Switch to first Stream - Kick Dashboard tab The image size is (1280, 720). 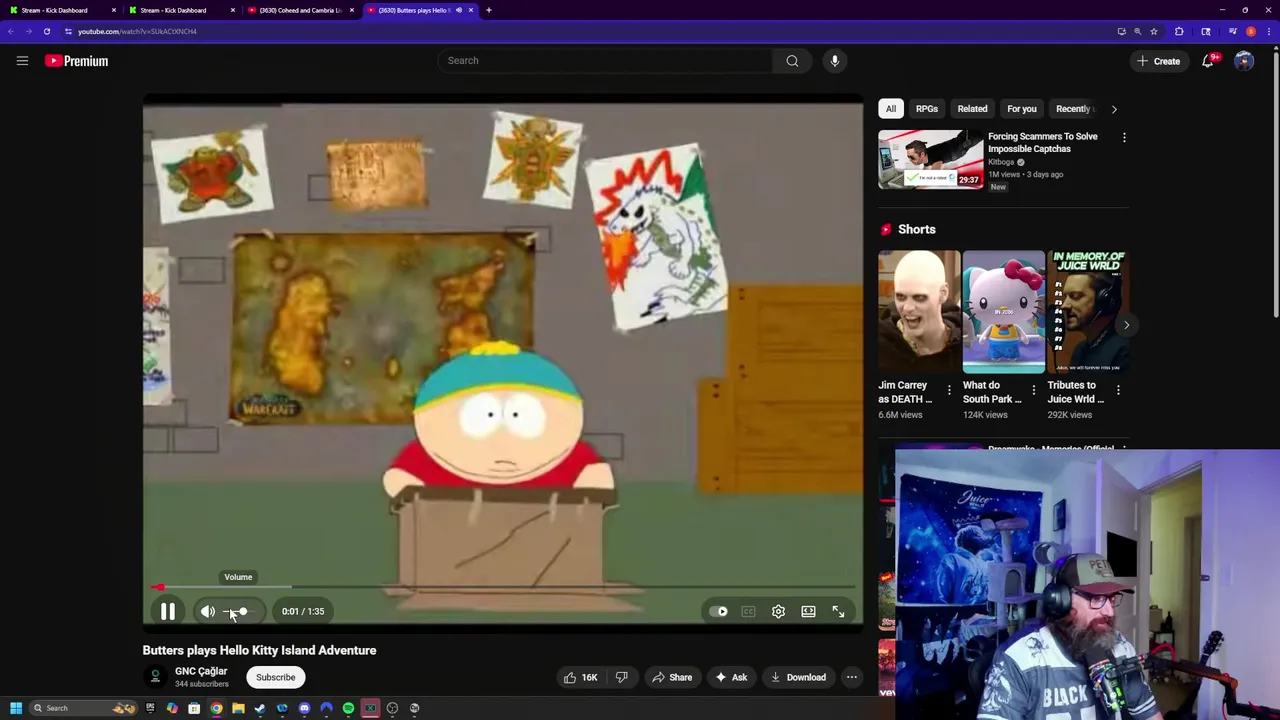coord(62,10)
